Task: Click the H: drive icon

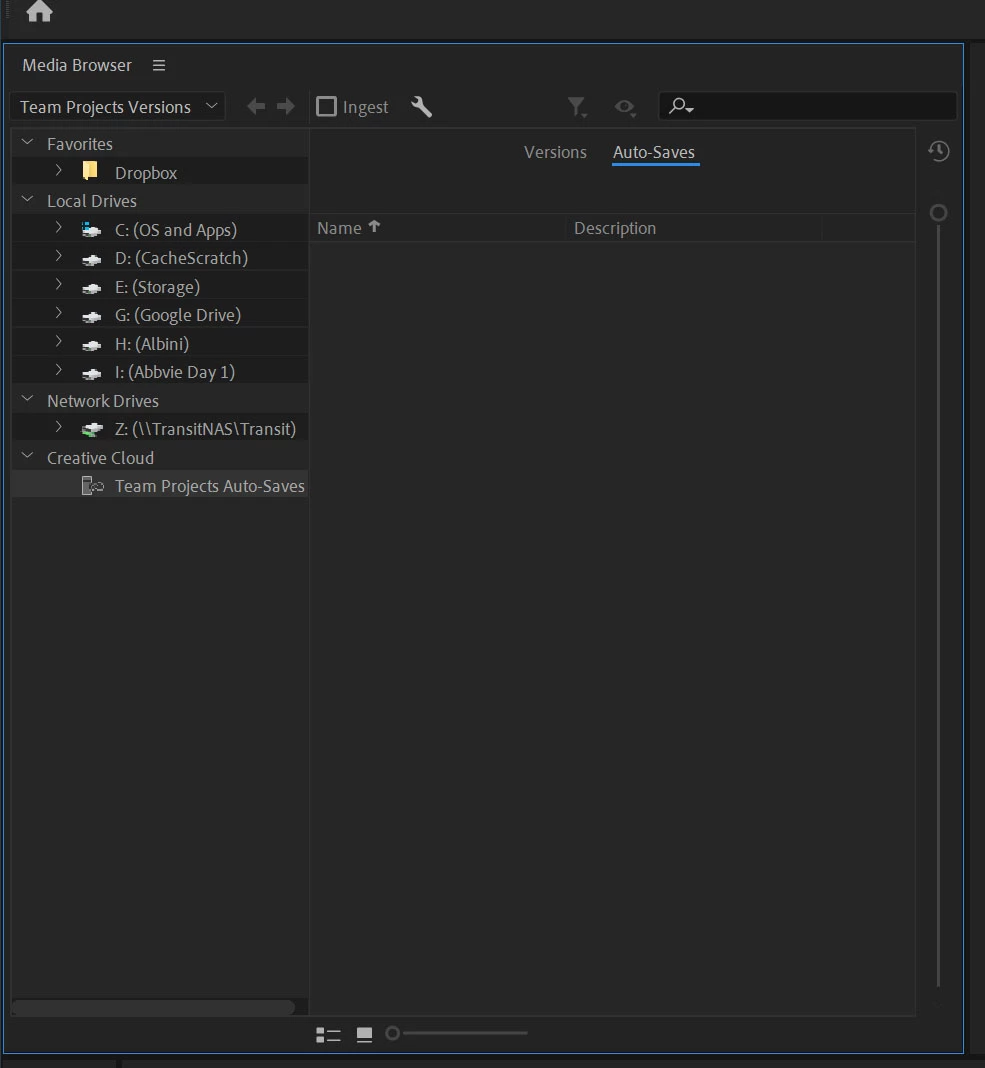Action: pyautogui.click(x=91, y=345)
